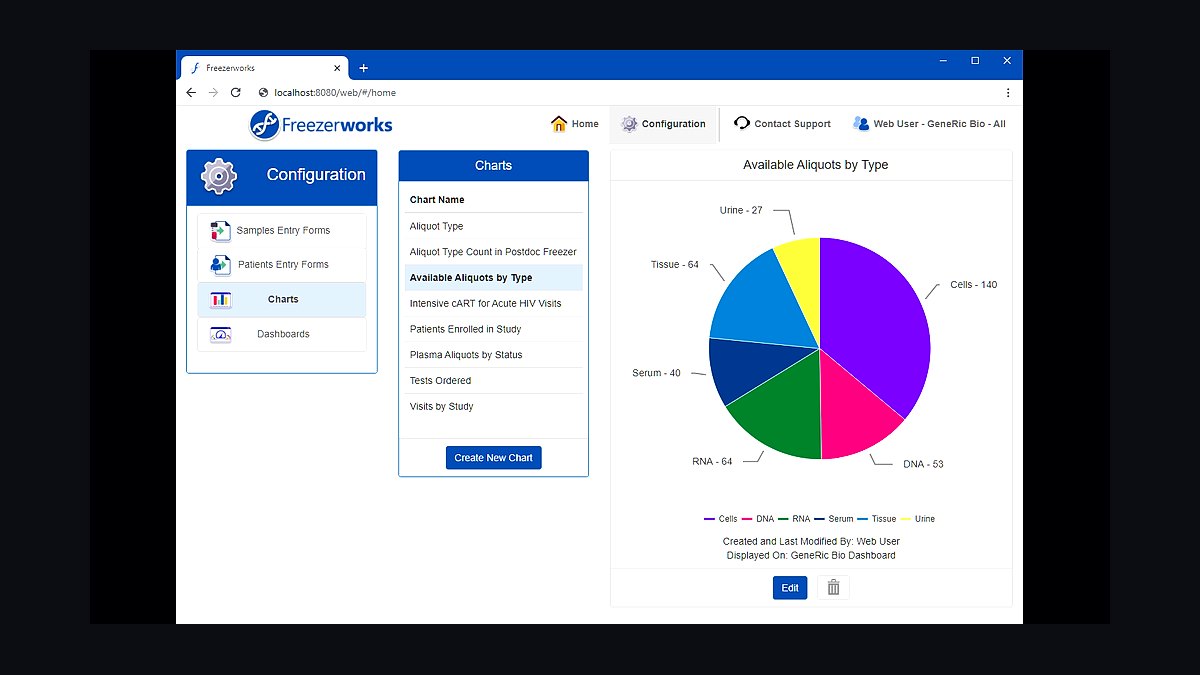
Task: Toggle Cells in chart legend
Action: tap(721, 519)
